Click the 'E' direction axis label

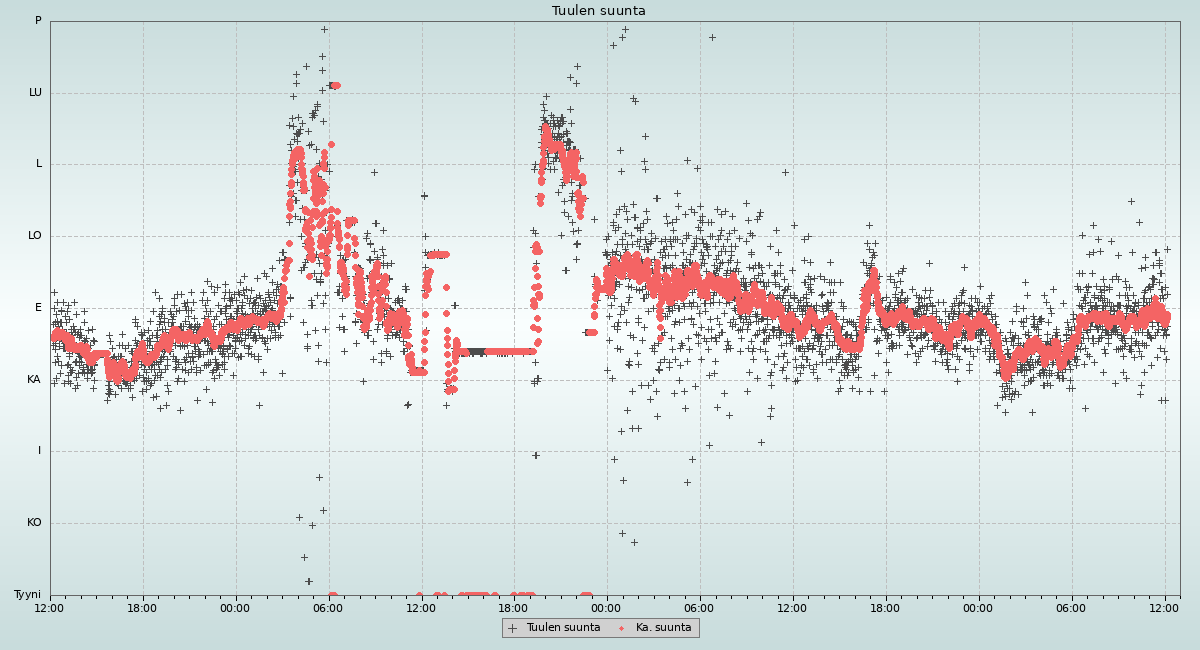pyautogui.click(x=39, y=308)
